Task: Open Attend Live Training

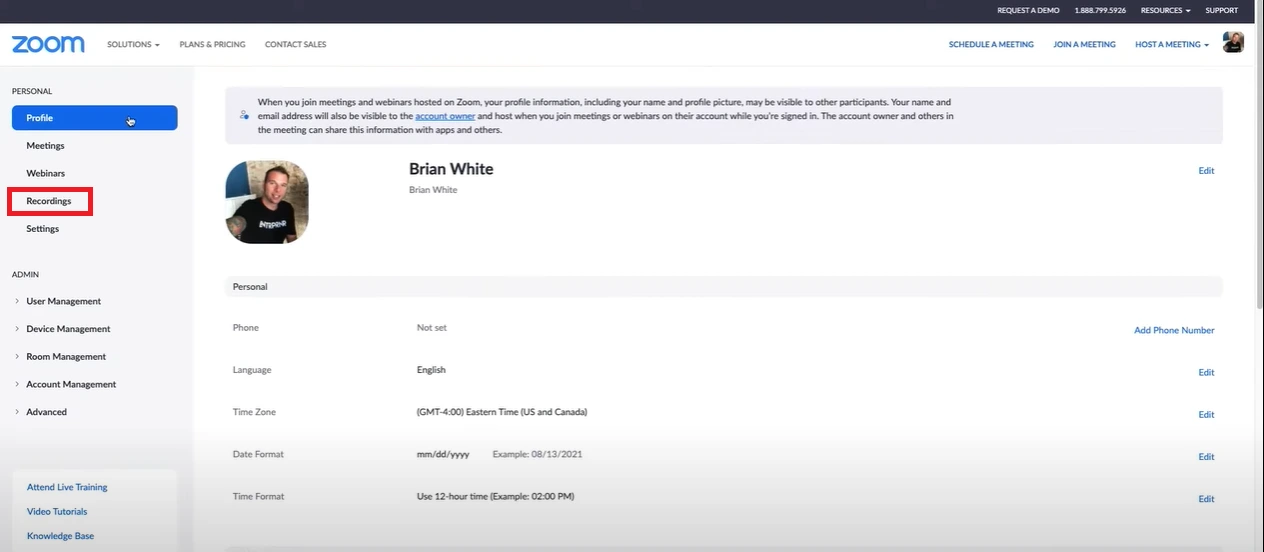Action: (x=67, y=487)
